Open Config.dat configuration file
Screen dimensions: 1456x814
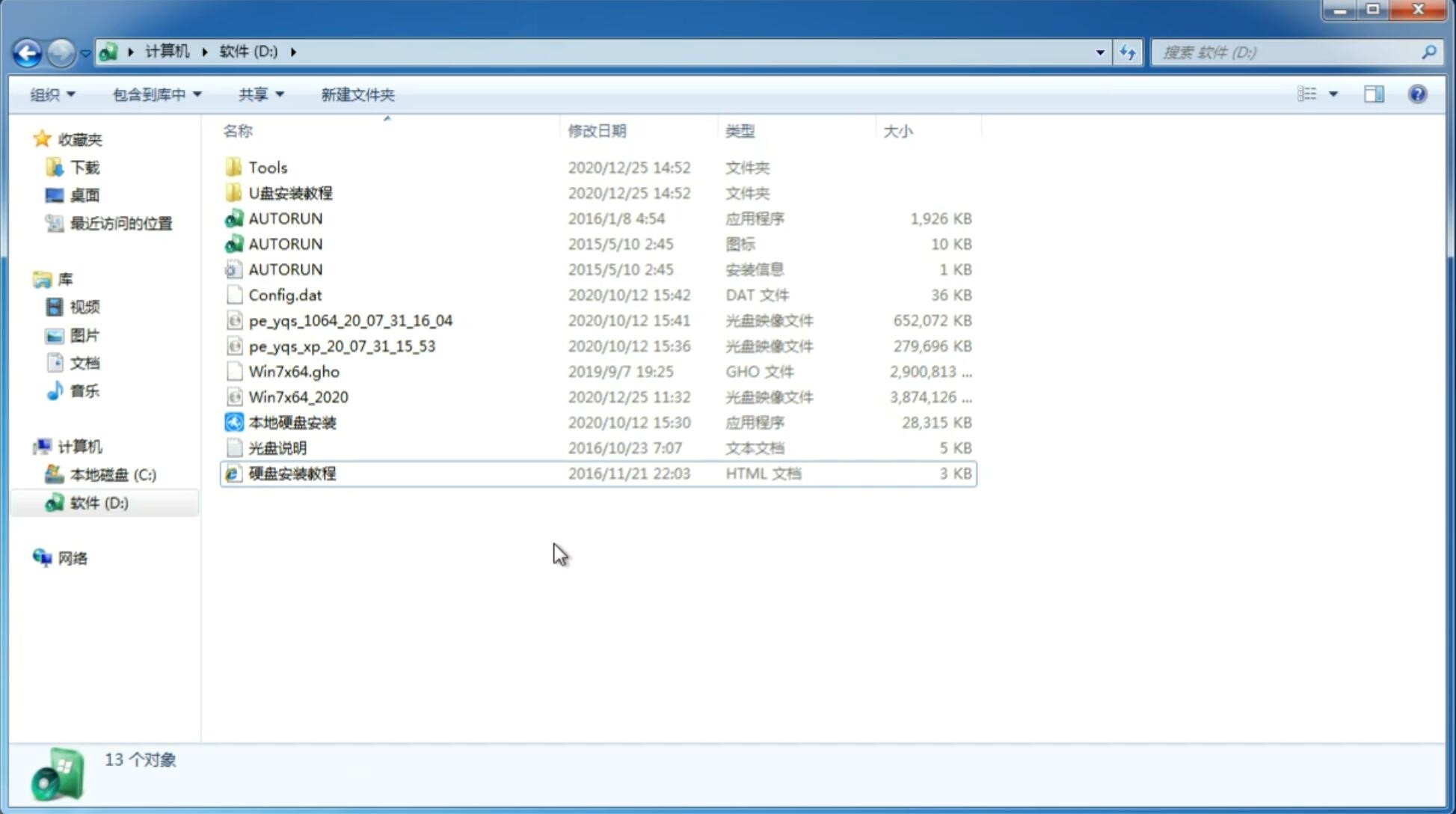(285, 294)
